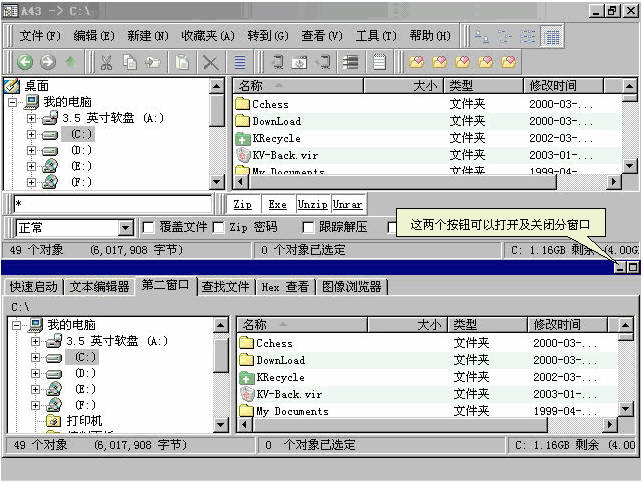Expand (E:) drive node in 第二窗口 tree
The image size is (643, 483).
pyautogui.click(x=35, y=389)
